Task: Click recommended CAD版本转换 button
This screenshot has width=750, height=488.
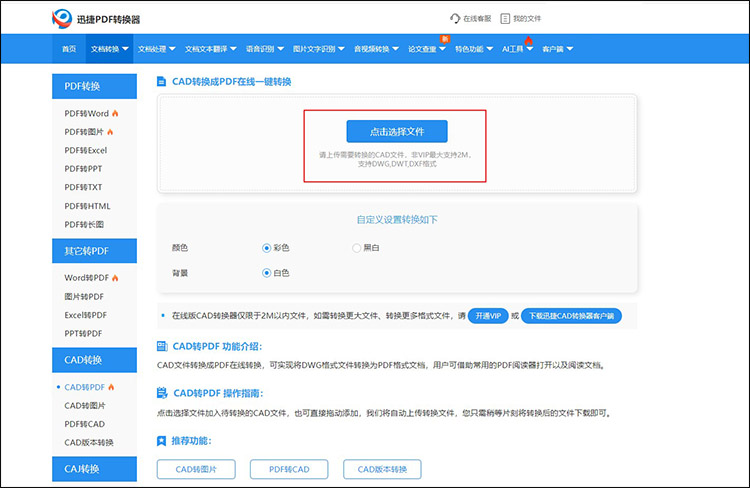Action: pyautogui.click(x=382, y=469)
